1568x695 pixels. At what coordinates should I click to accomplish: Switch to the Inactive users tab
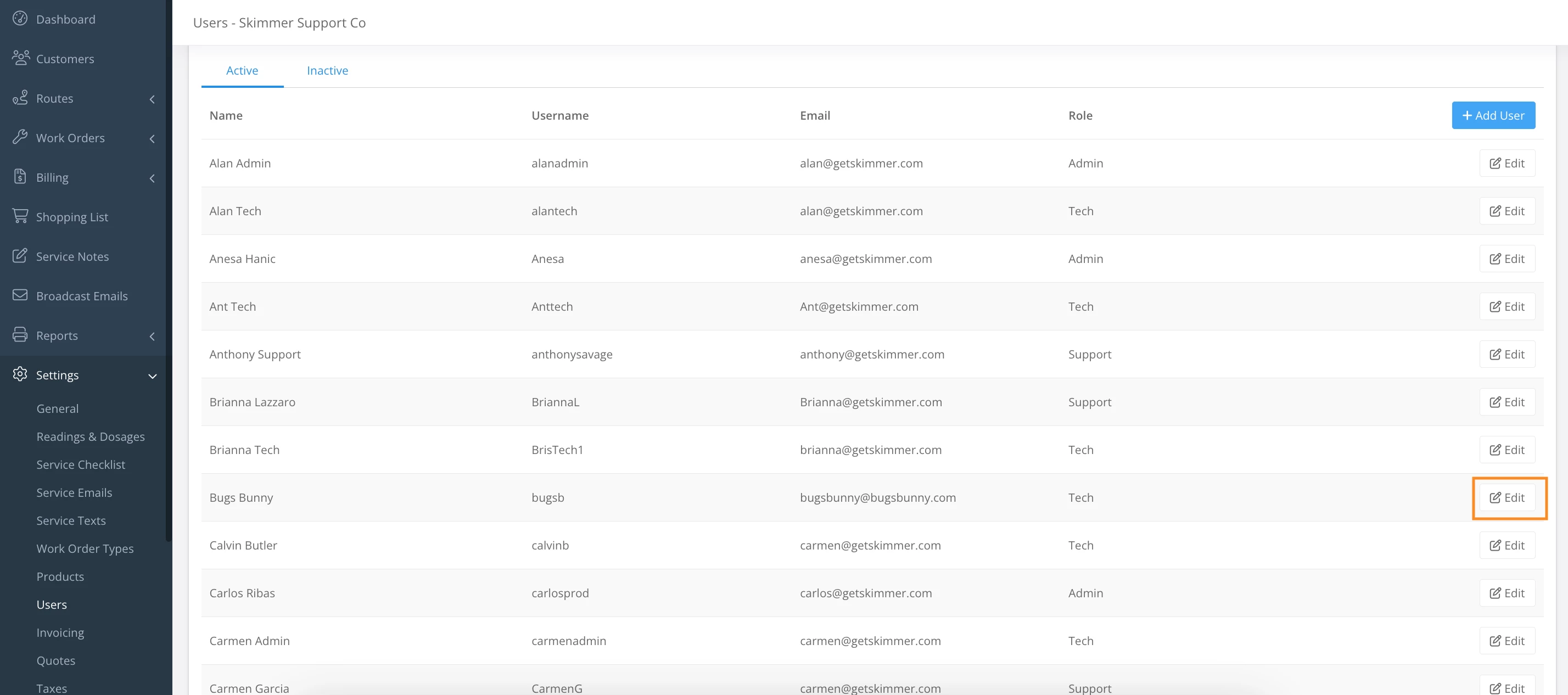coord(327,71)
